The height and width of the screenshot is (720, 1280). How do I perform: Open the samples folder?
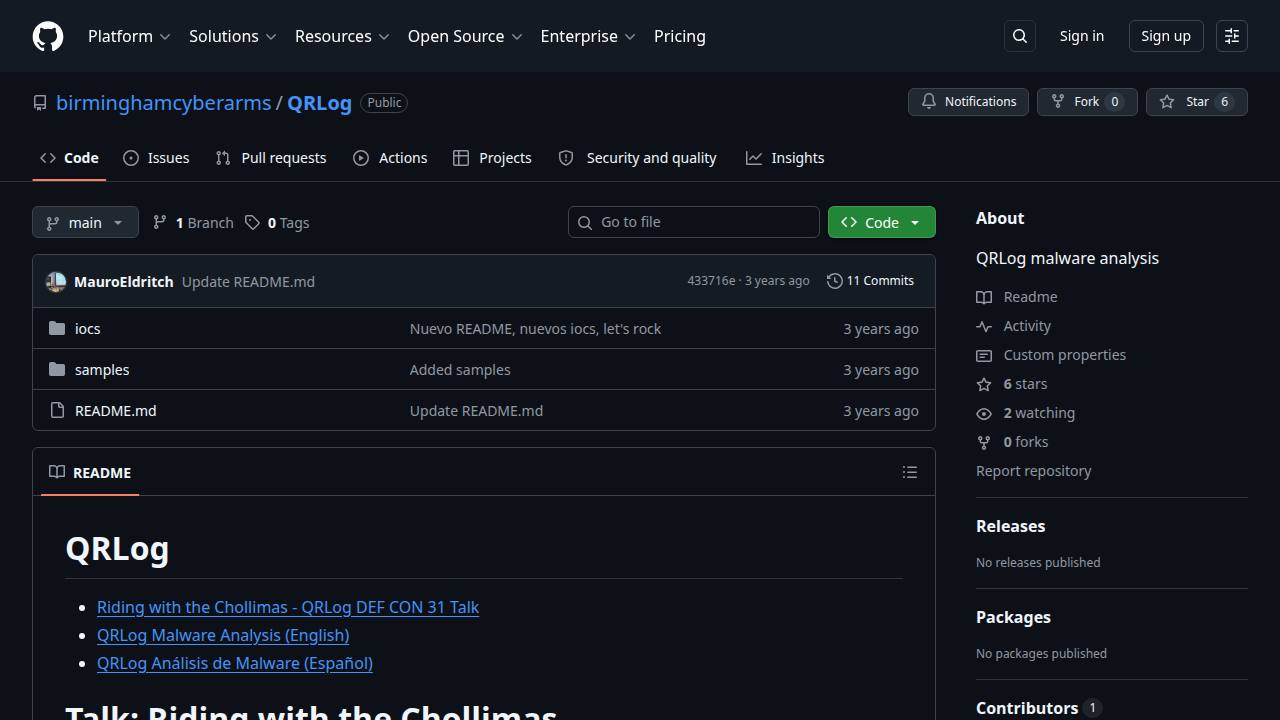(102, 369)
